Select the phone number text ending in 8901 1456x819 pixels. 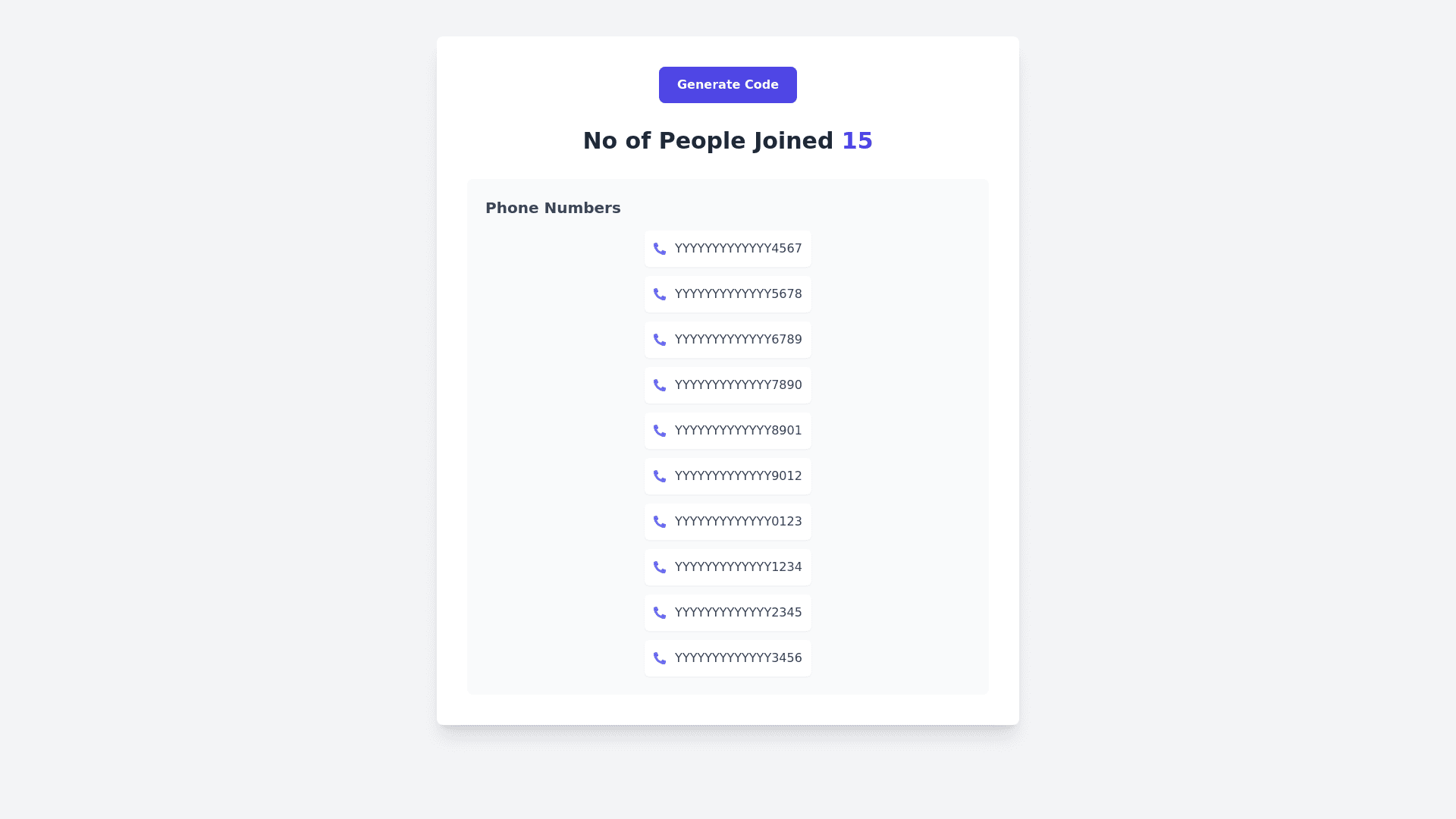[x=738, y=431]
